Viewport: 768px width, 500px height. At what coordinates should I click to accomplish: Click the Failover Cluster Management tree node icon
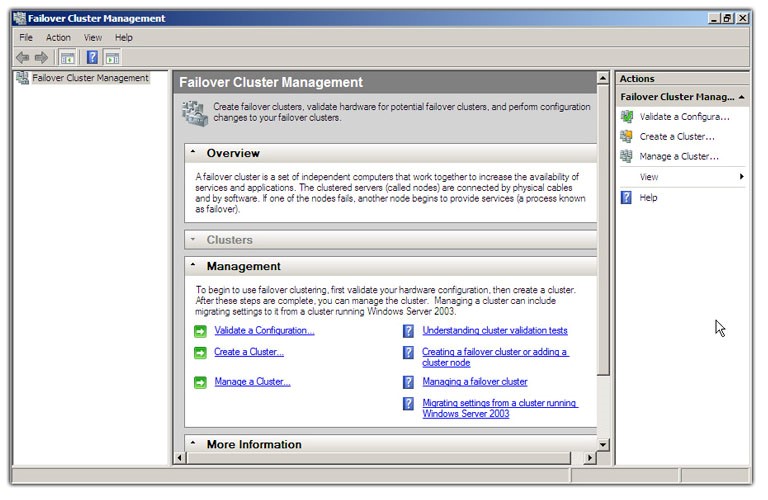(x=22, y=78)
